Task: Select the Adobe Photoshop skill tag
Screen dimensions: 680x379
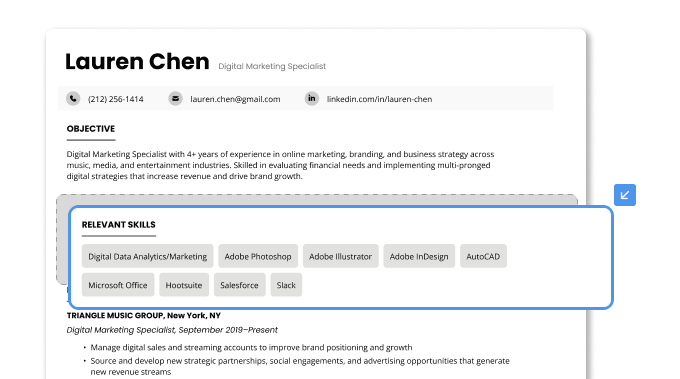Action: click(258, 256)
